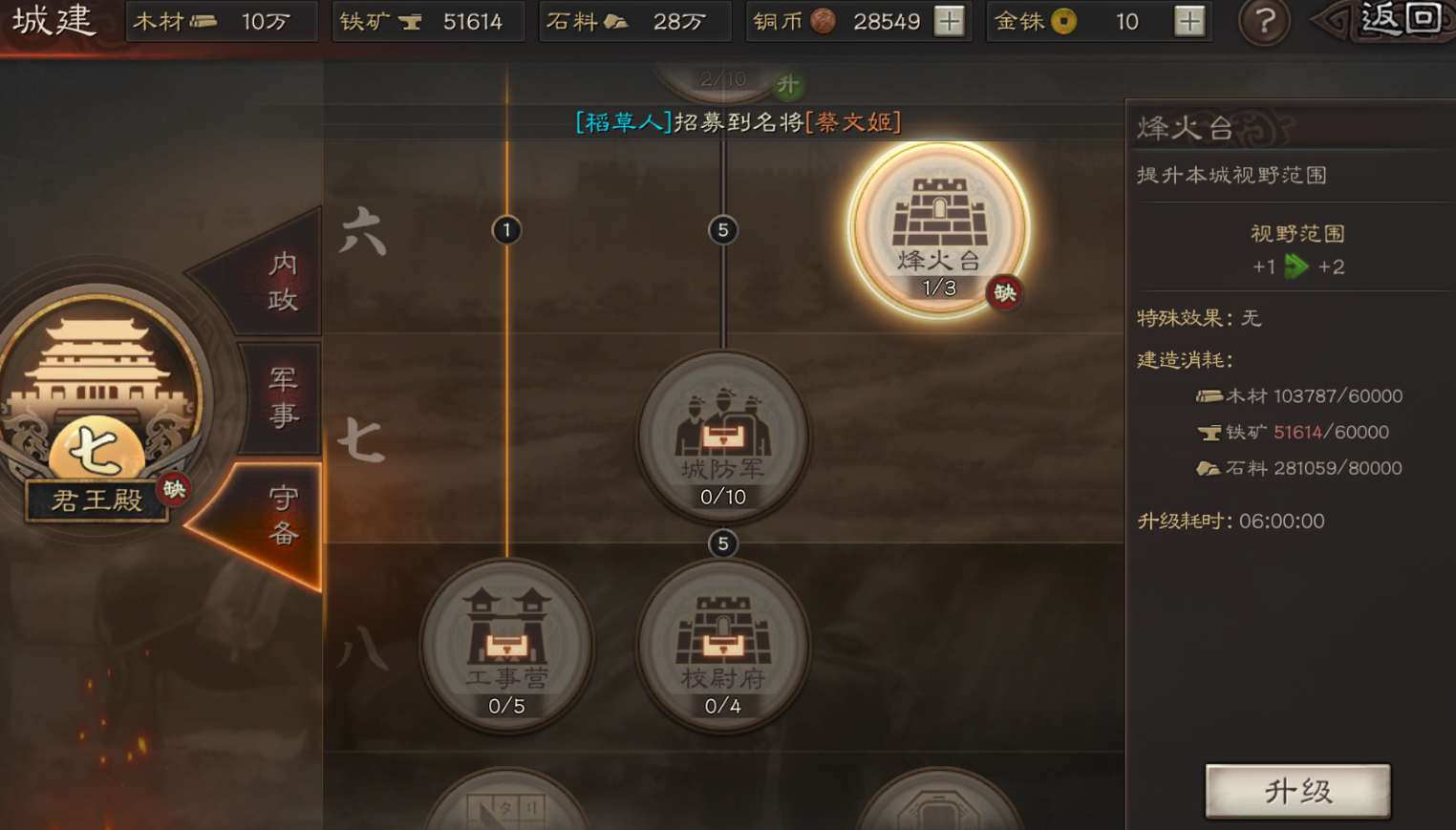Viewport: 1456px width, 830px height.
Task: Select the 校尉府 building icon
Action: [723, 647]
